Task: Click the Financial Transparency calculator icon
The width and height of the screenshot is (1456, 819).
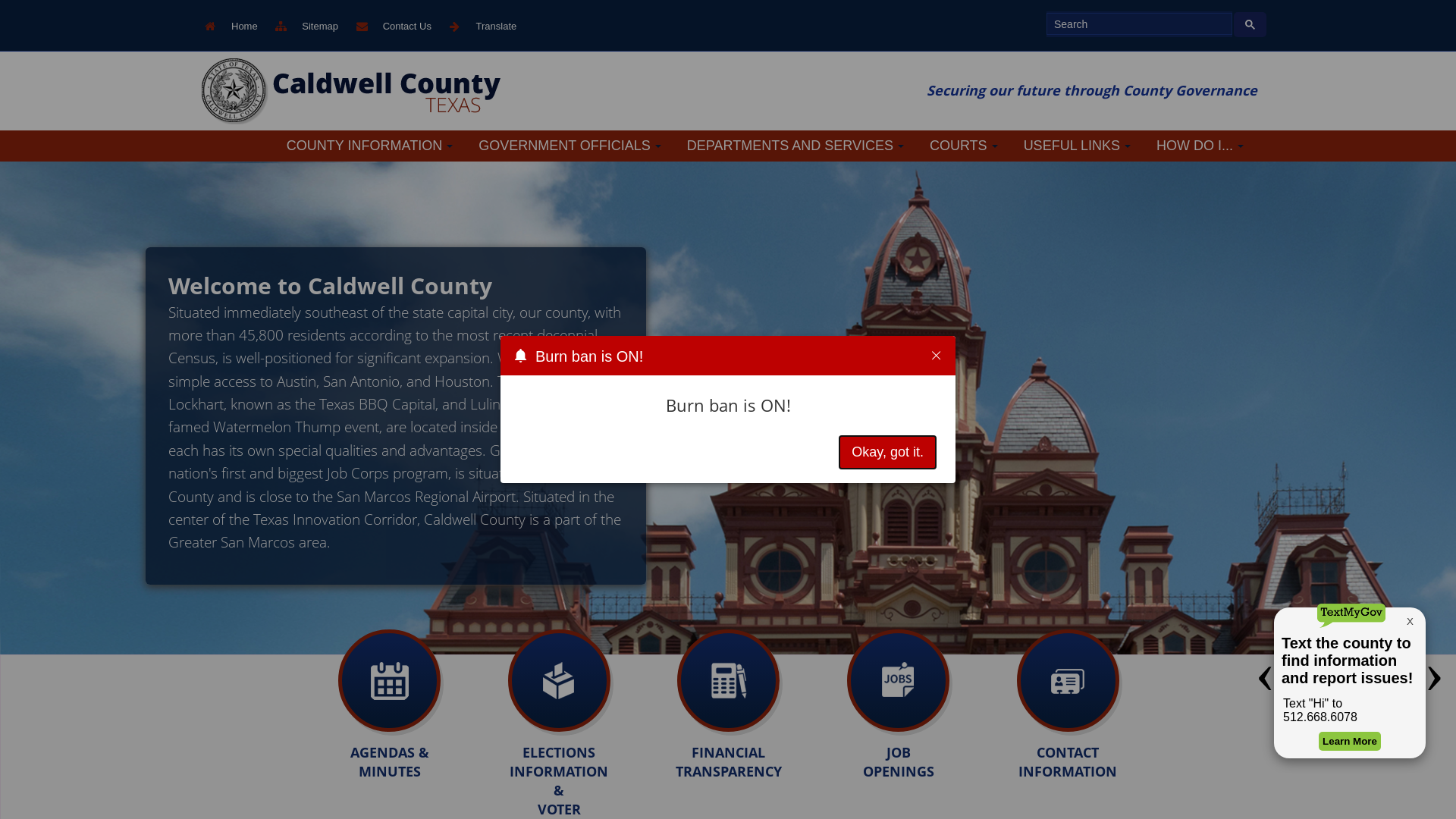Action: (x=728, y=680)
